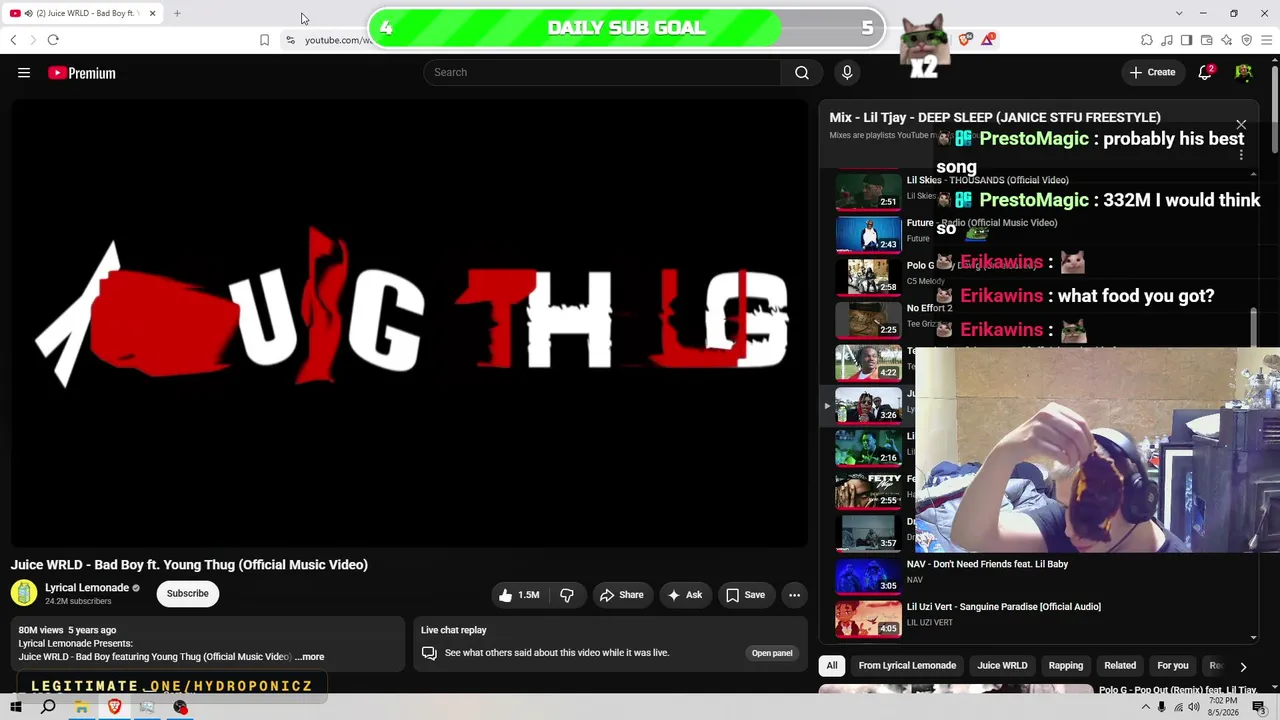The height and width of the screenshot is (720, 1280).
Task: Open the Brave main menu
Action: coord(1267,40)
